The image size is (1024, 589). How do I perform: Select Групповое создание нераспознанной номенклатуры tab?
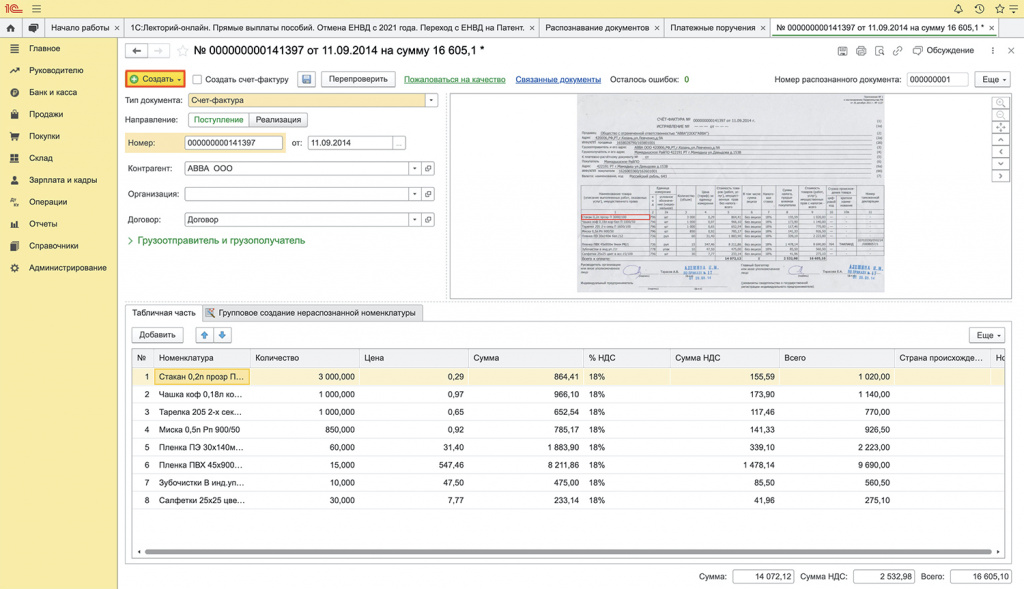313,313
